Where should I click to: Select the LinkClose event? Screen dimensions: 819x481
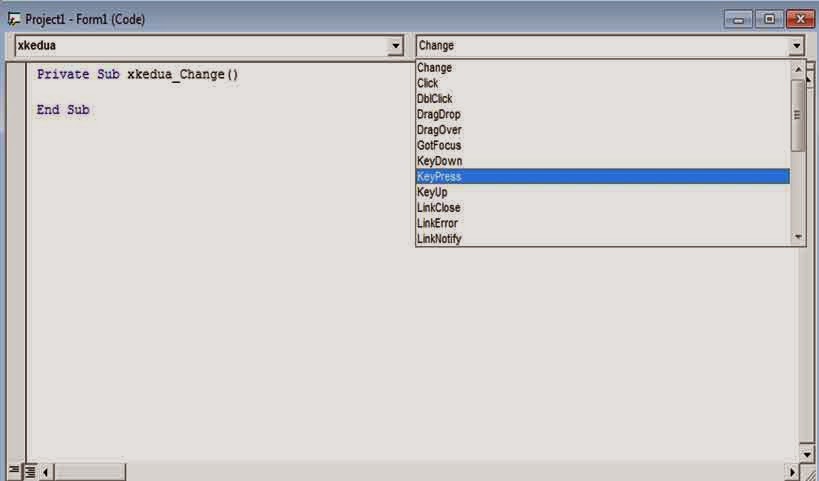pos(603,208)
